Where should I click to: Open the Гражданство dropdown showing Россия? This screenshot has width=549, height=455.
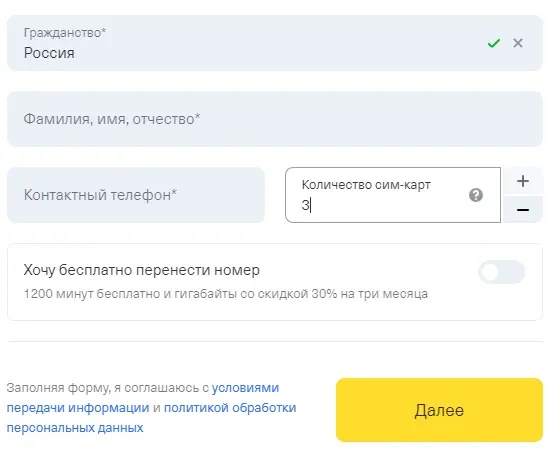click(x=275, y=43)
